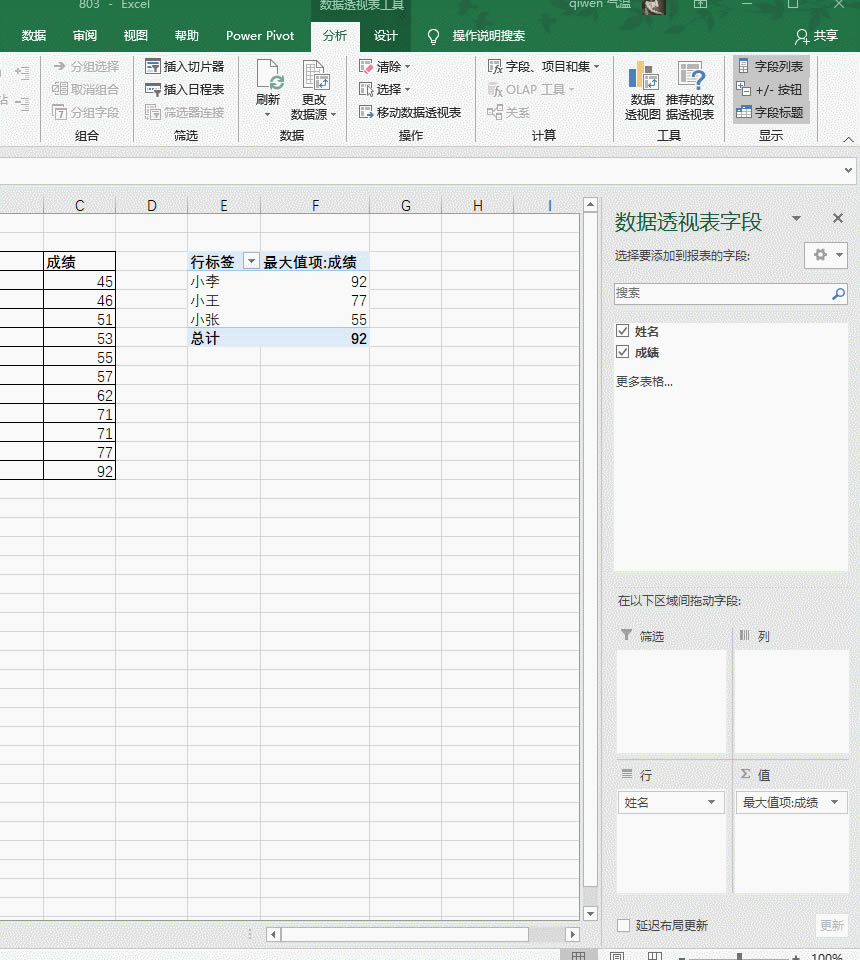Select 插入切片器 to insert a slicer
Viewport: 860px width, 960px height.
click(185, 68)
